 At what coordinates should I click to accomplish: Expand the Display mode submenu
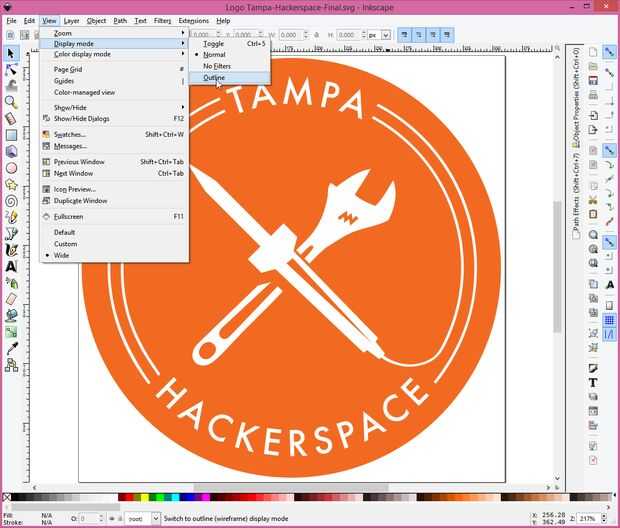[114, 44]
